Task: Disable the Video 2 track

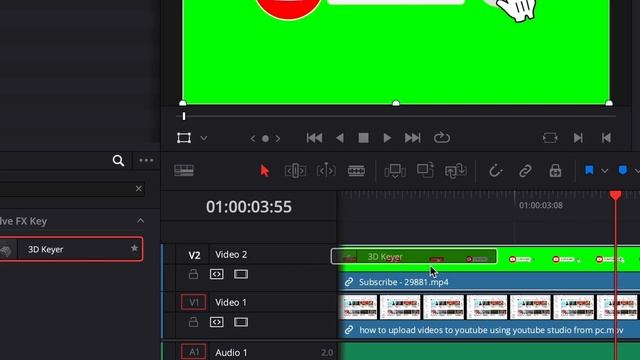Action: [x=241, y=274]
